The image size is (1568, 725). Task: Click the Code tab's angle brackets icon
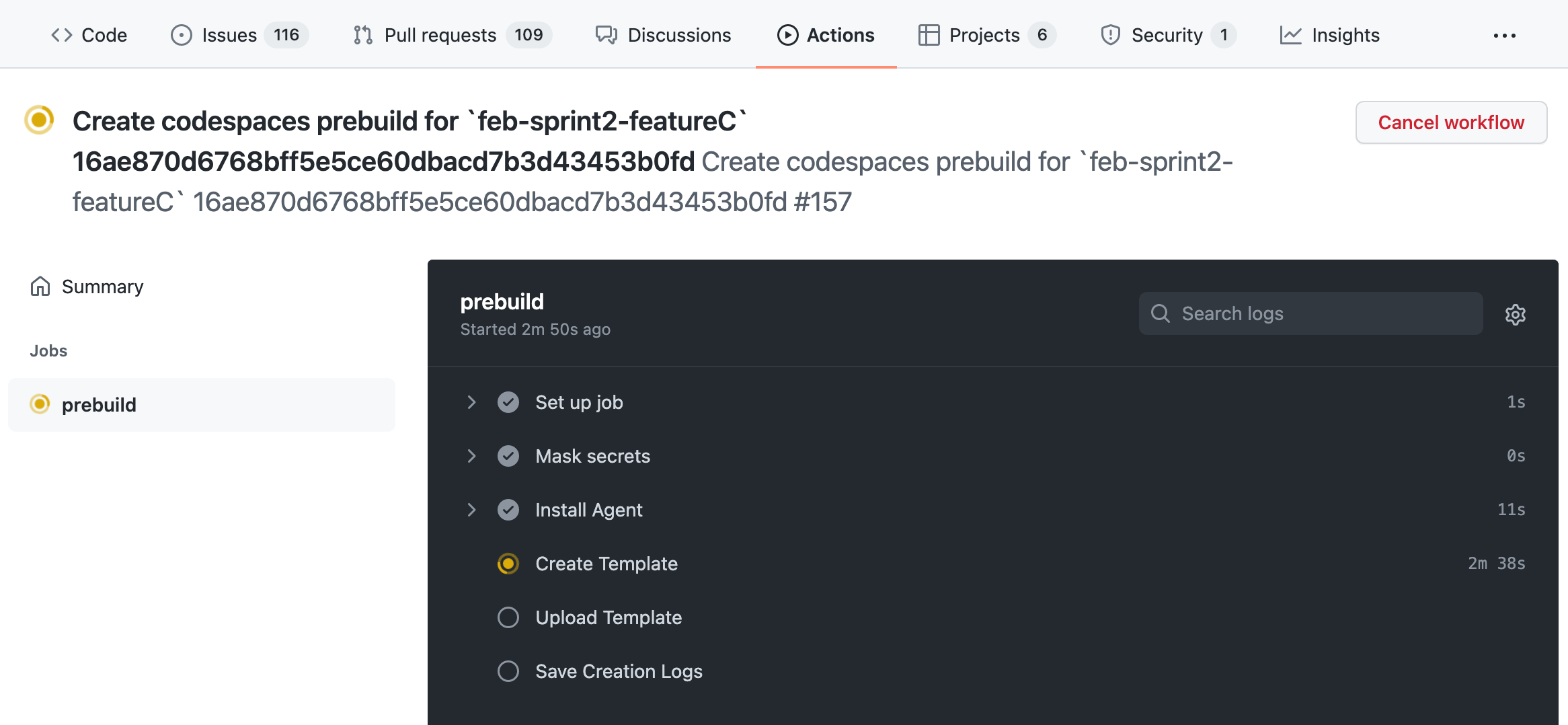click(x=61, y=34)
